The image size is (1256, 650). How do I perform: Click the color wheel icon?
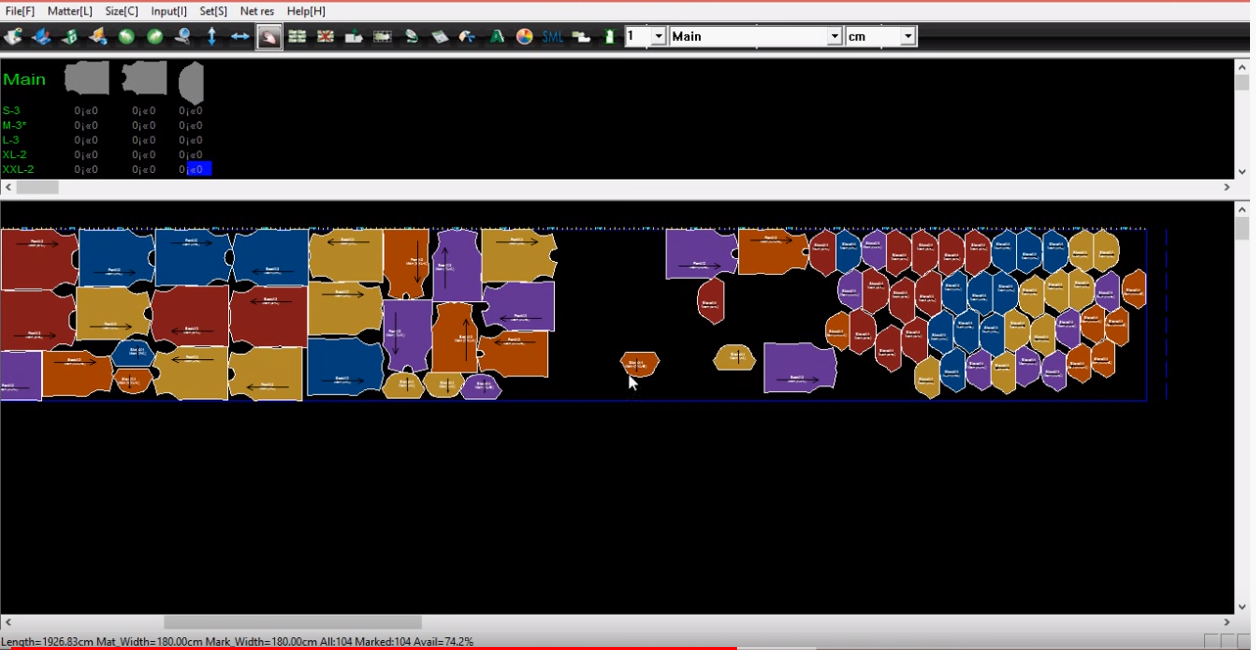524,36
